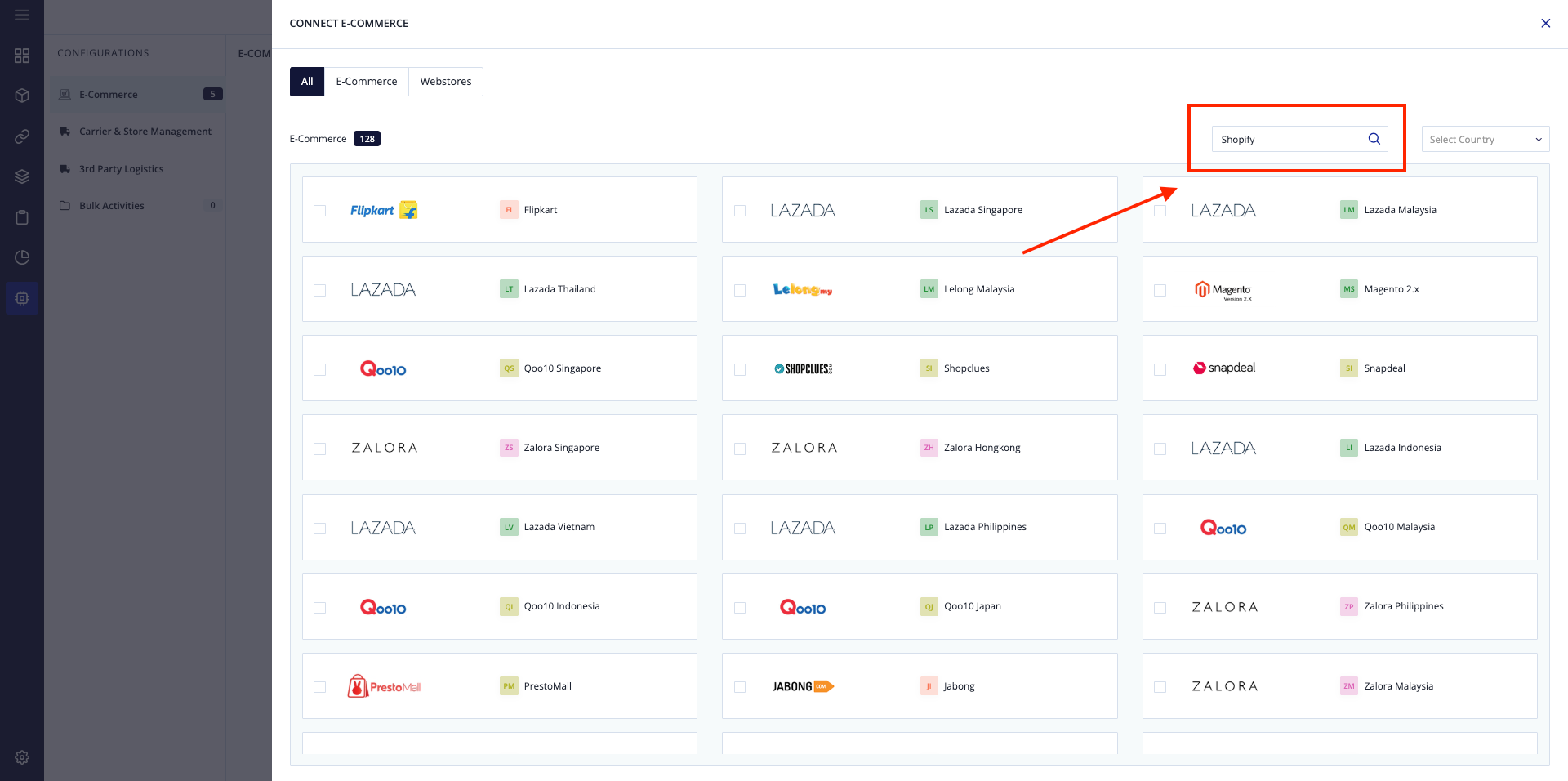1568x781 pixels.
Task: Open the link chain icon in sidebar
Action: tap(22, 136)
